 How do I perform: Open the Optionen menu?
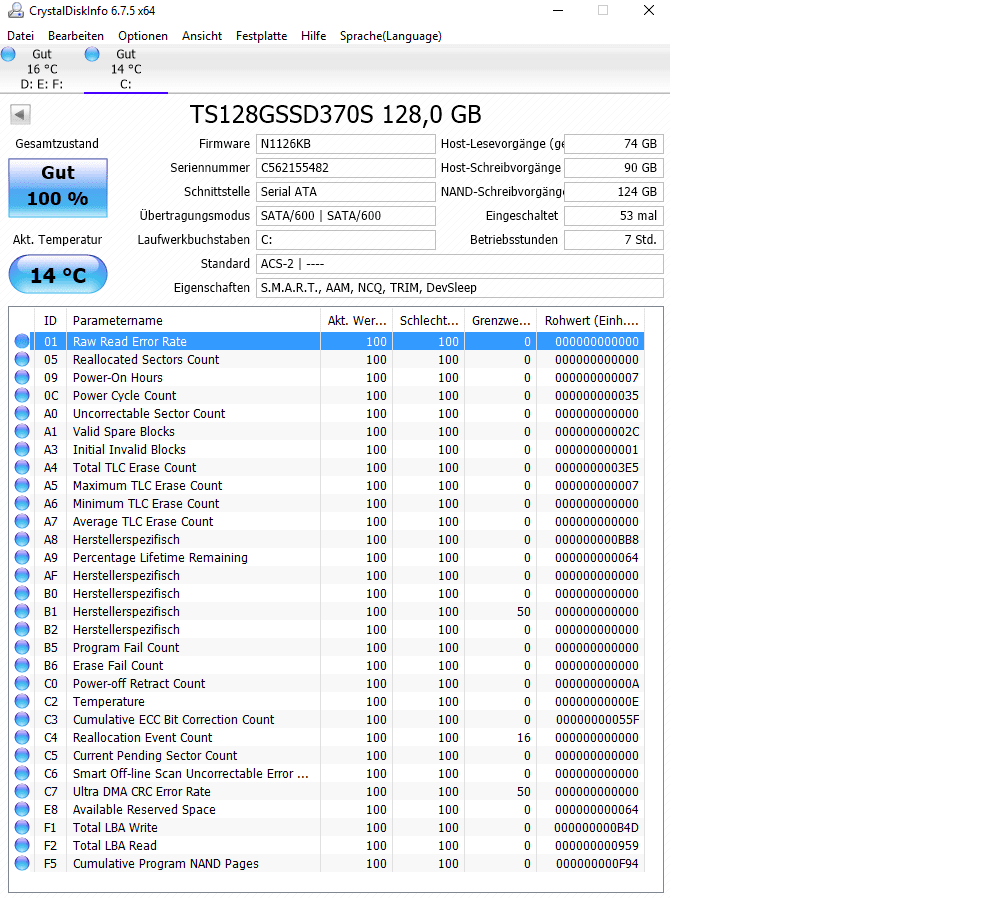click(143, 36)
